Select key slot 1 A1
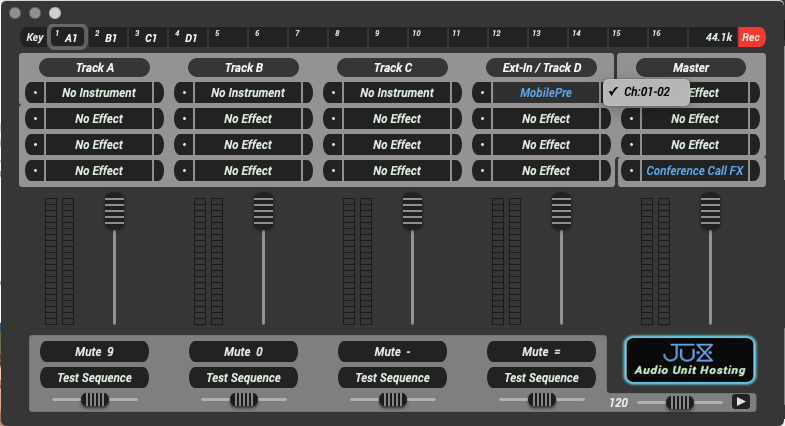This screenshot has width=785, height=426. (68, 37)
